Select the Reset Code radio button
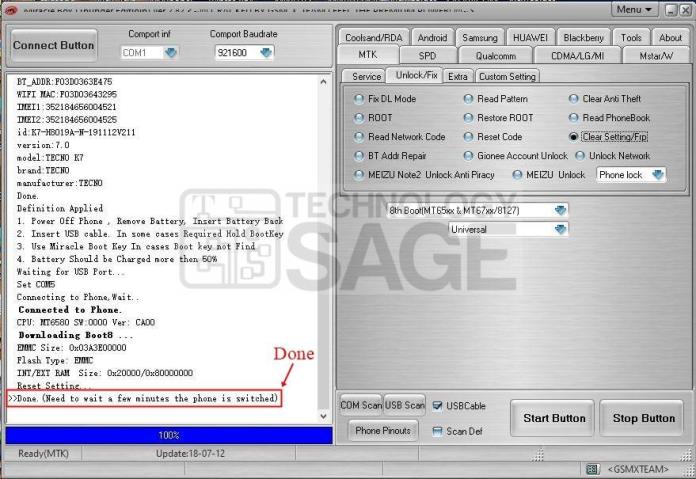This screenshot has height=479, width=696. point(468,137)
